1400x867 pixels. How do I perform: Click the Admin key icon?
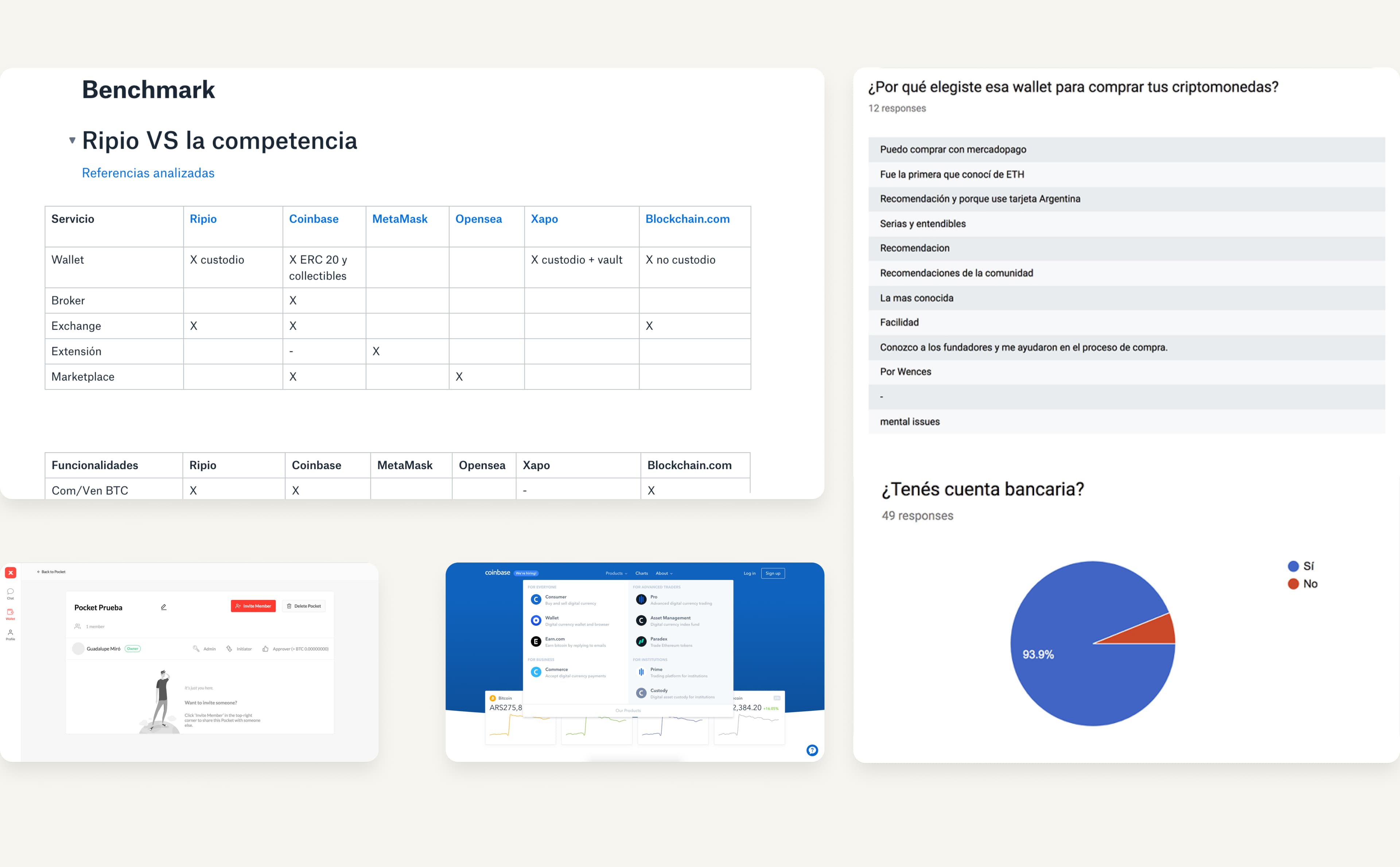[196, 649]
